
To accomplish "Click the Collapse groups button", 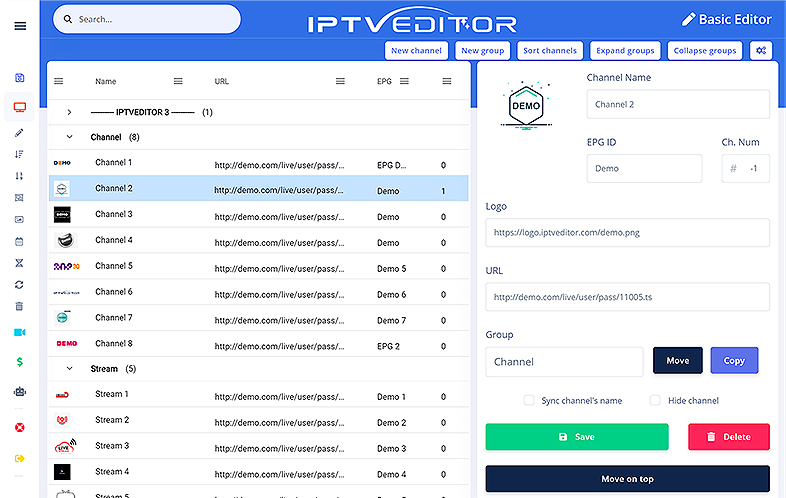I will (705, 51).
